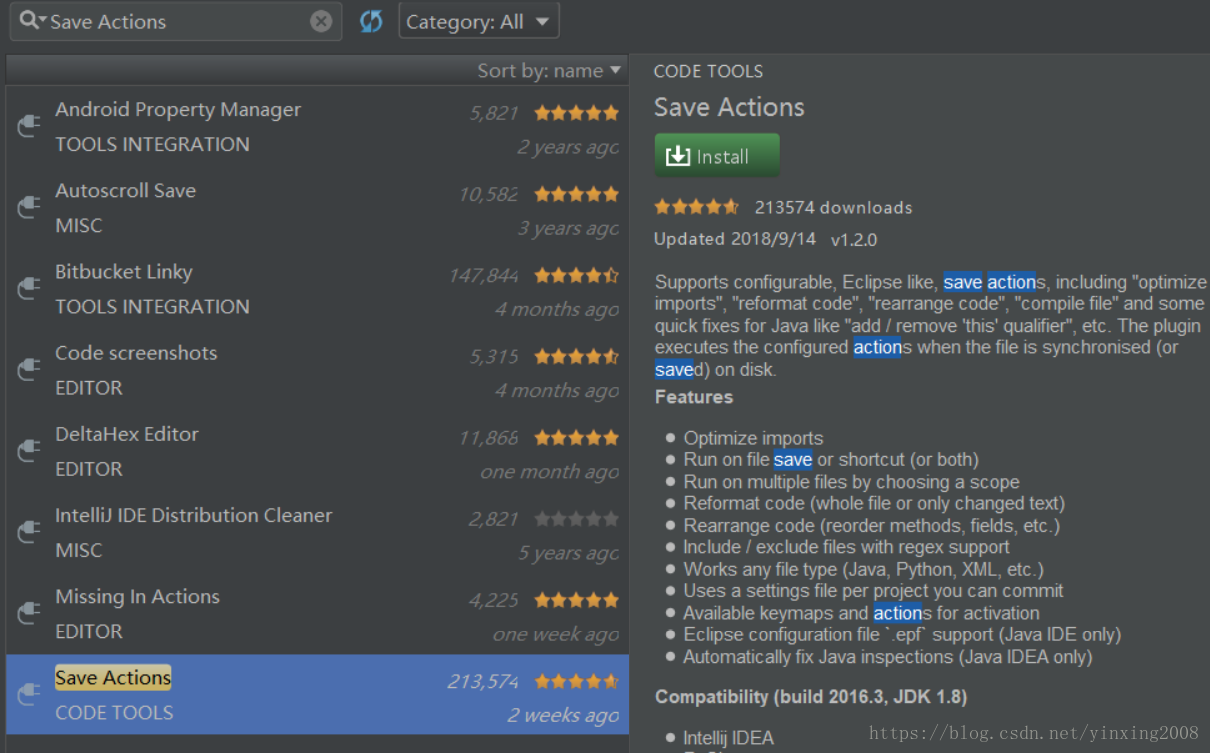Click the Updated 2018/9/14 v1.2.0 line

click(x=765, y=240)
